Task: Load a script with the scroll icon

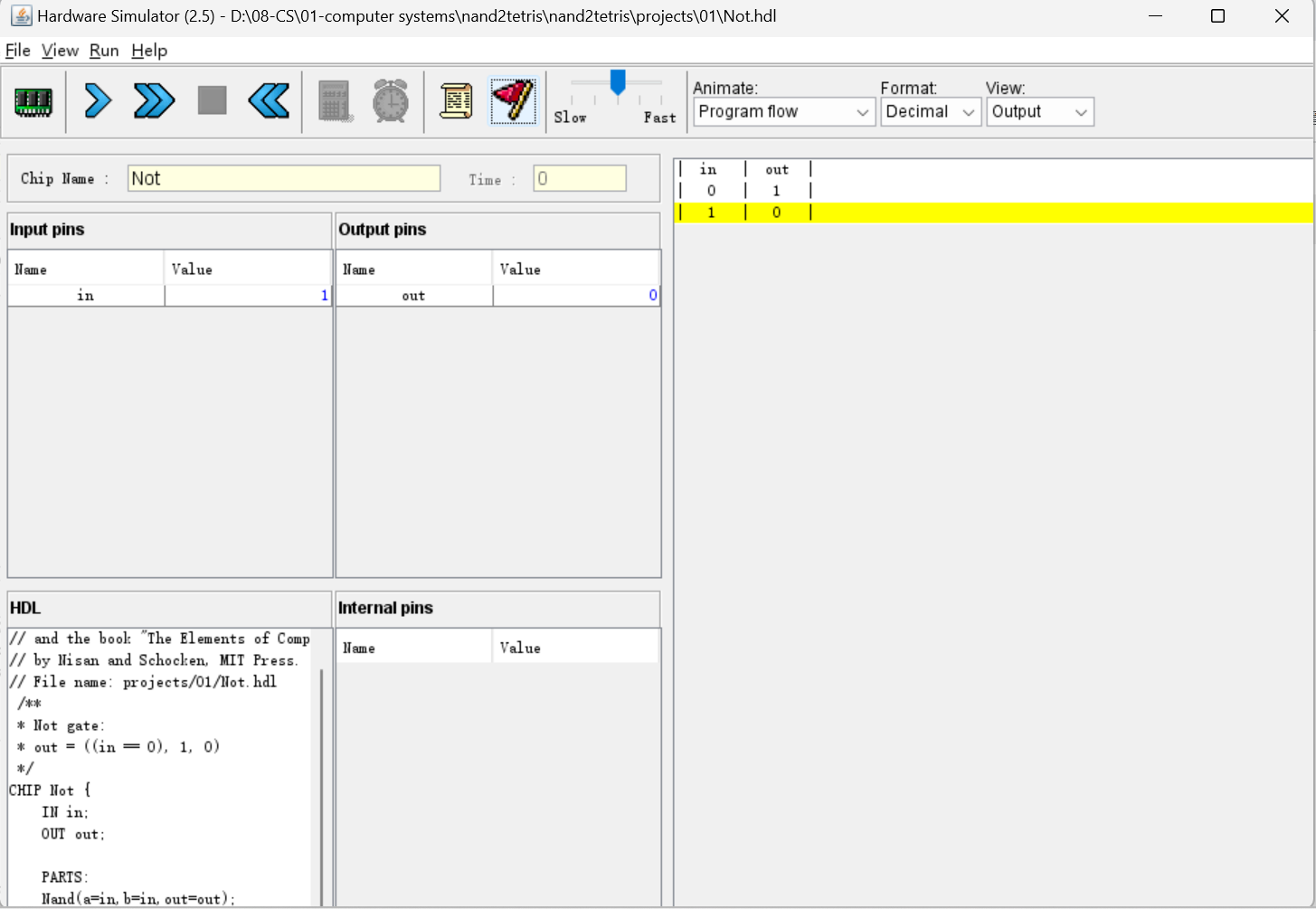Action: (x=456, y=101)
